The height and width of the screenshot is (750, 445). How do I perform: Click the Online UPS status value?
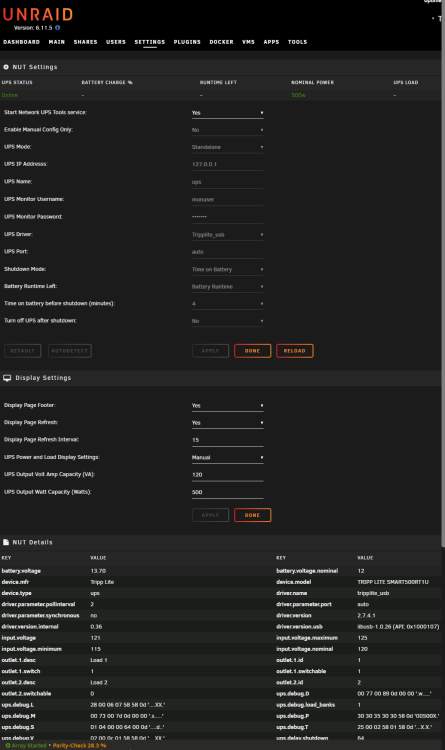point(10,95)
